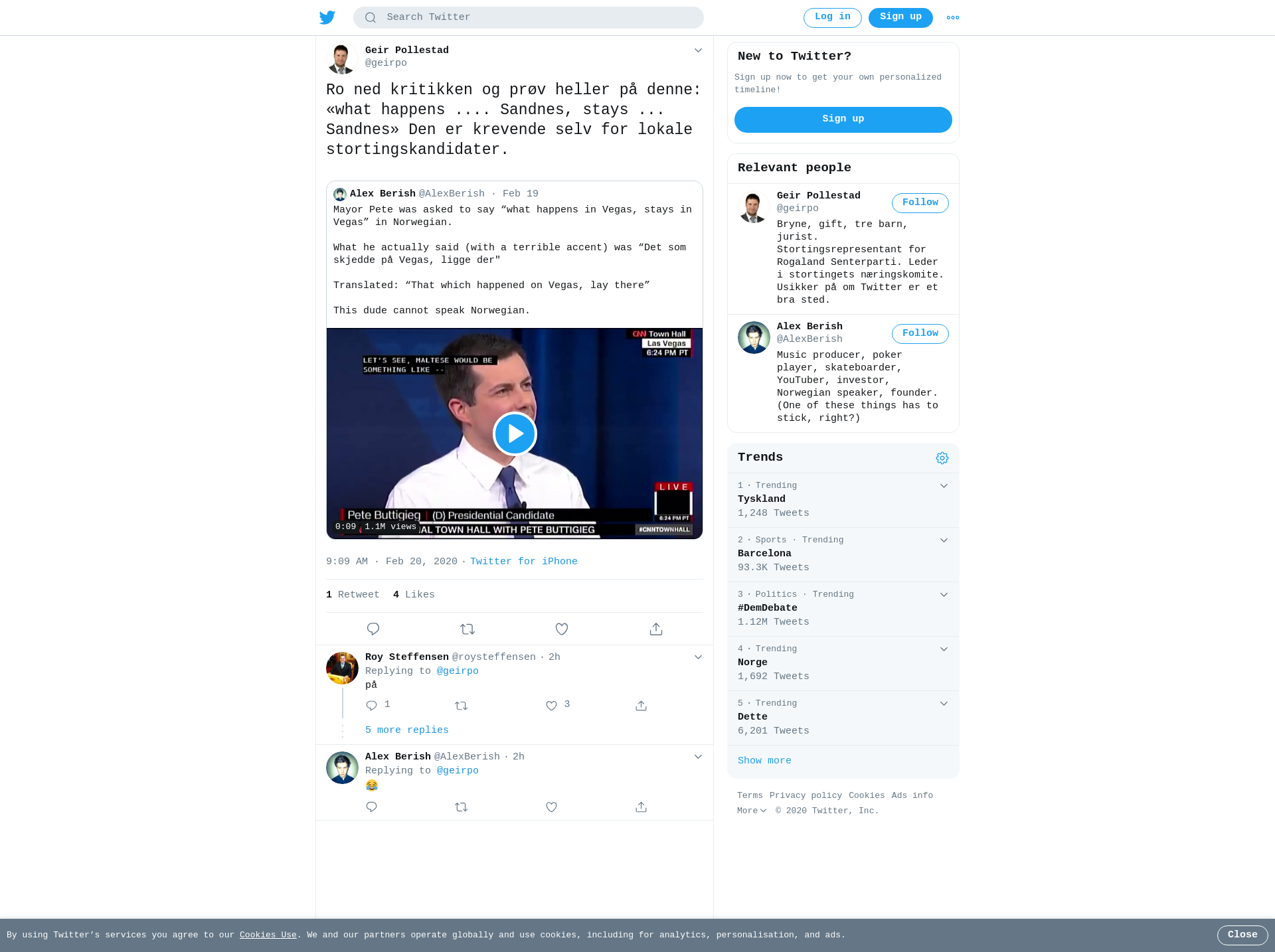This screenshot has height=952, width=1275.
Task: Play the Pete Buttigieg town hall video
Action: click(515, 434)
